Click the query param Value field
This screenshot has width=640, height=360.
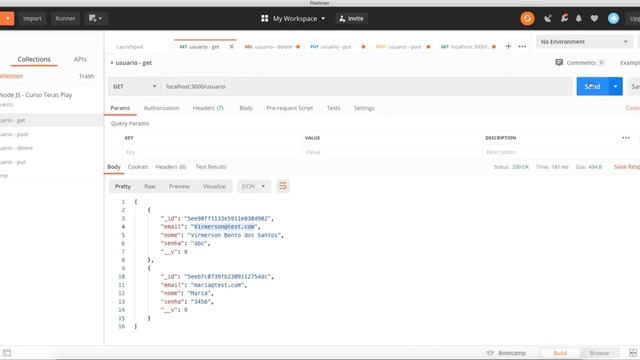tap(393, 152)
